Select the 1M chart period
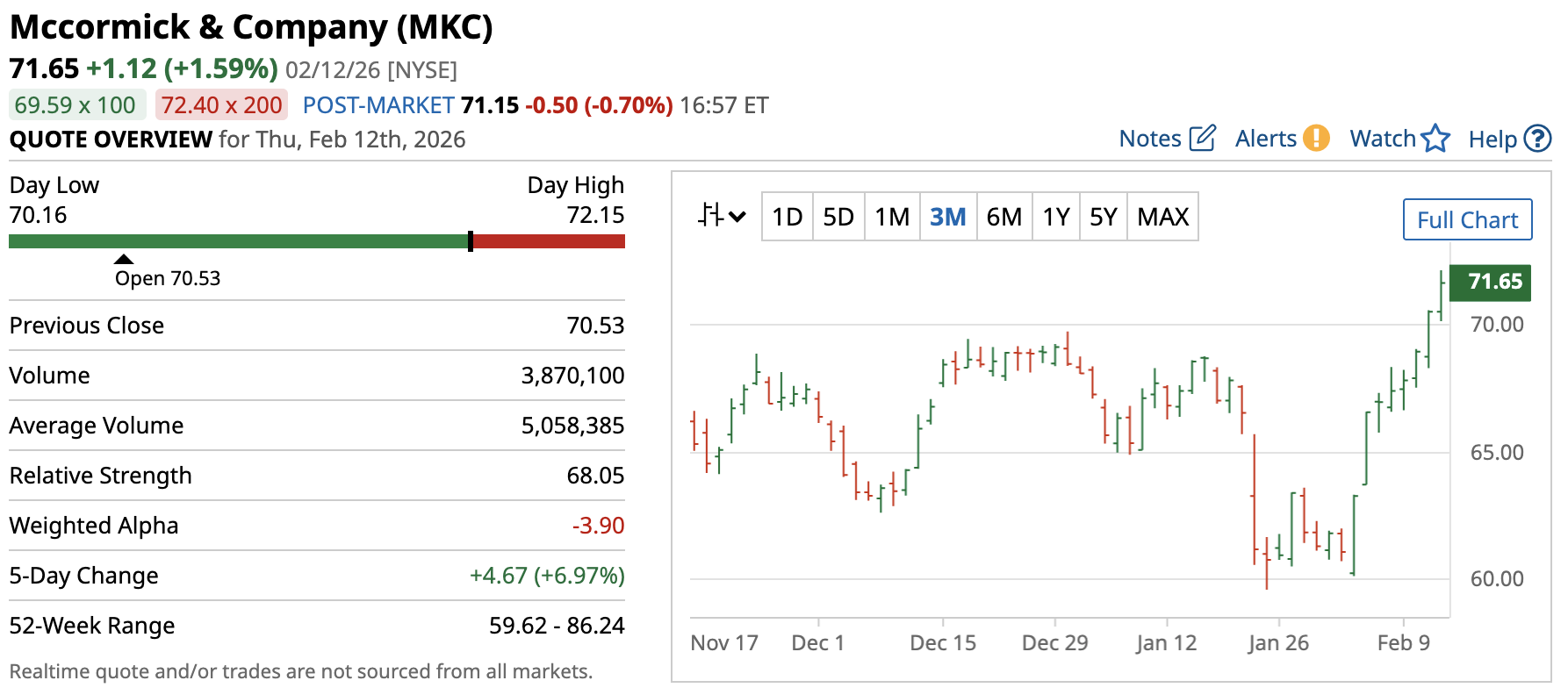1568x695 pixels. (892, 217)
